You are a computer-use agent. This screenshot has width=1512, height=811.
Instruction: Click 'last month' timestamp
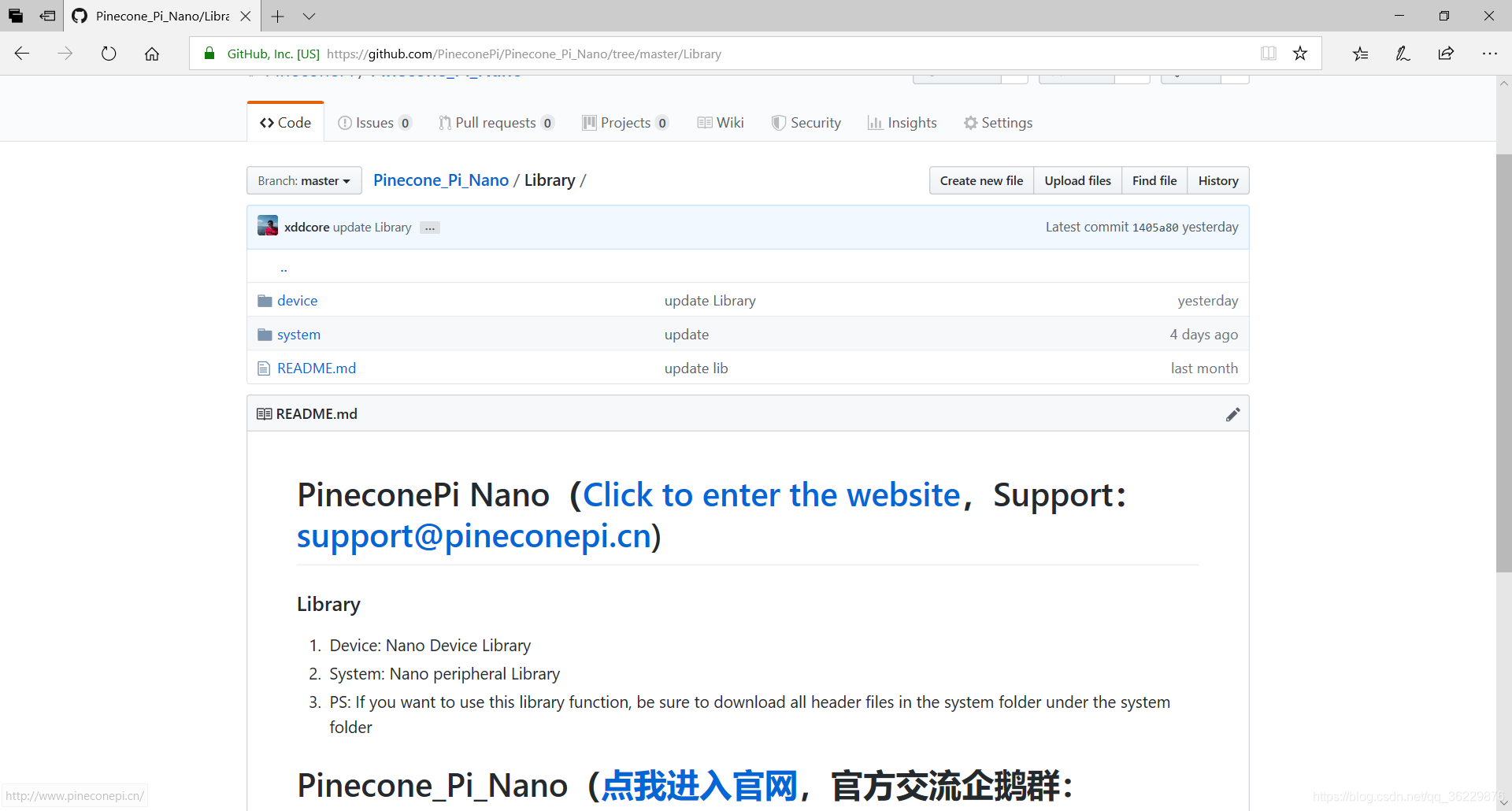pyautogui.click(x=1204, y=368)
